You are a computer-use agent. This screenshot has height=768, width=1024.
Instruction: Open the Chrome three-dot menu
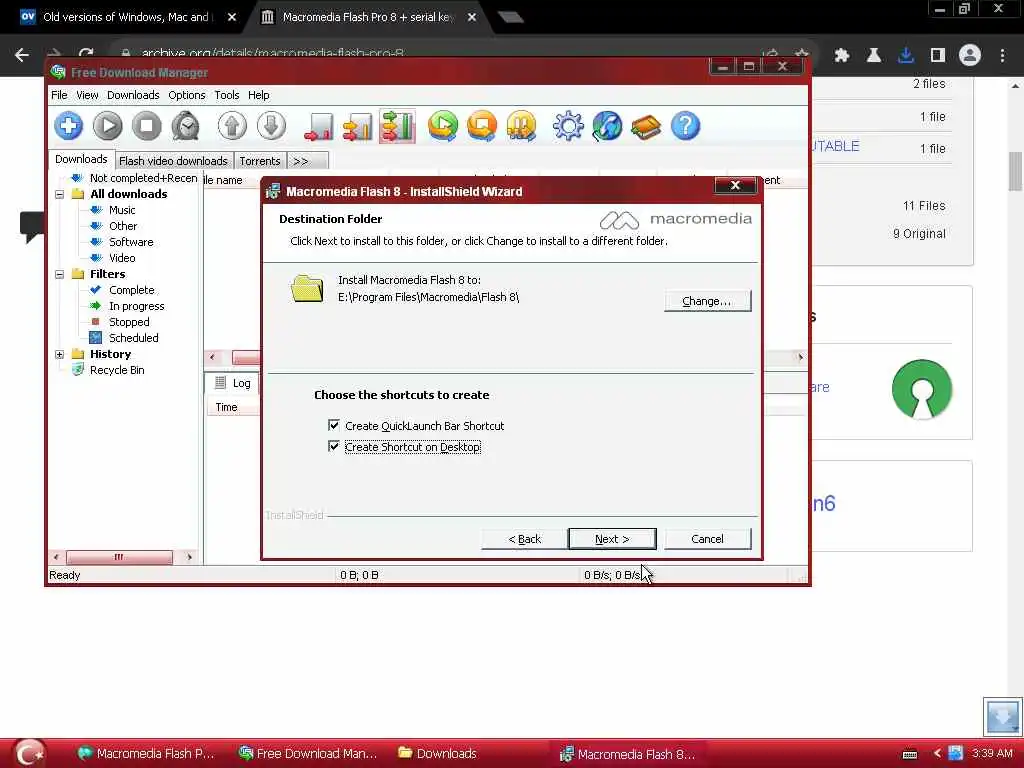1002,56
